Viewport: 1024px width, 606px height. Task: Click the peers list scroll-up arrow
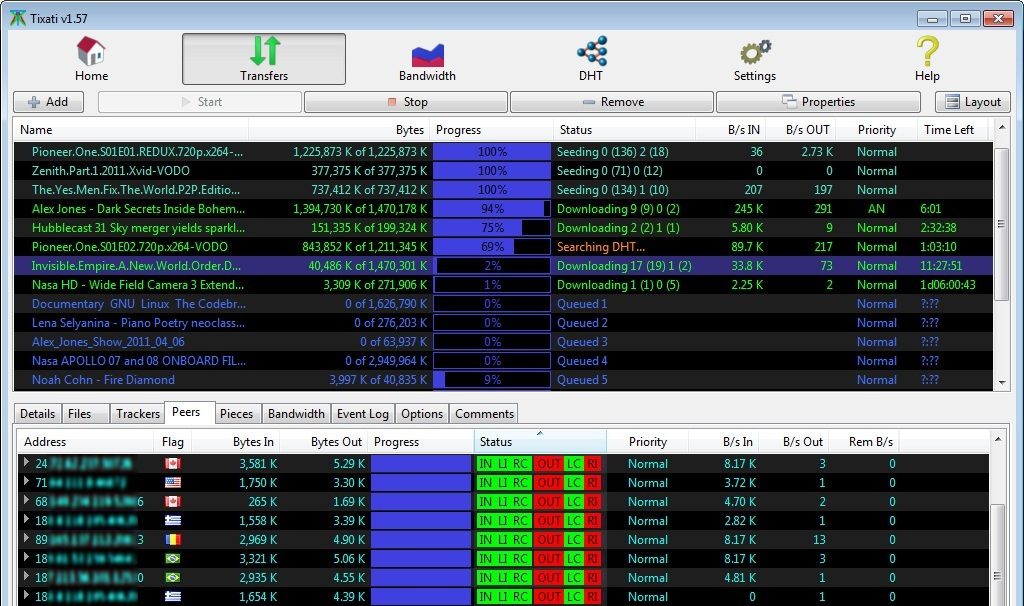point(998,439)
